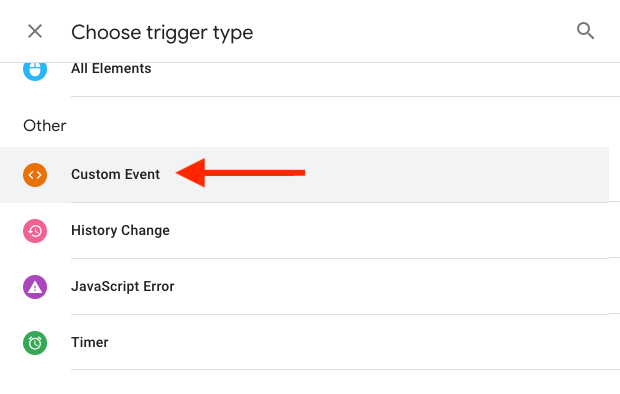Click the Other section heading

[x=45, y=126]
